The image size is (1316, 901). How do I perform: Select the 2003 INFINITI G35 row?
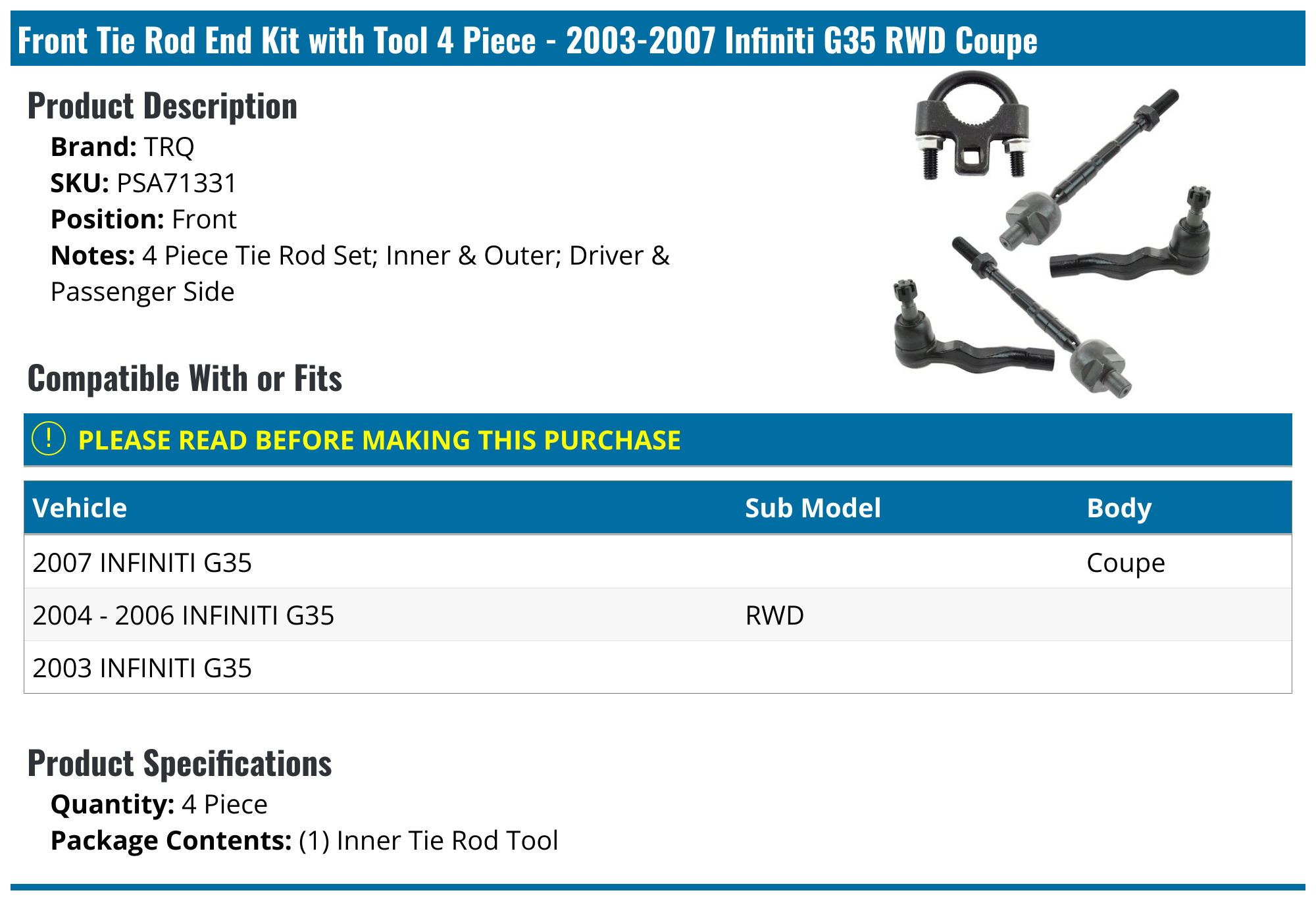click(142, 668)
